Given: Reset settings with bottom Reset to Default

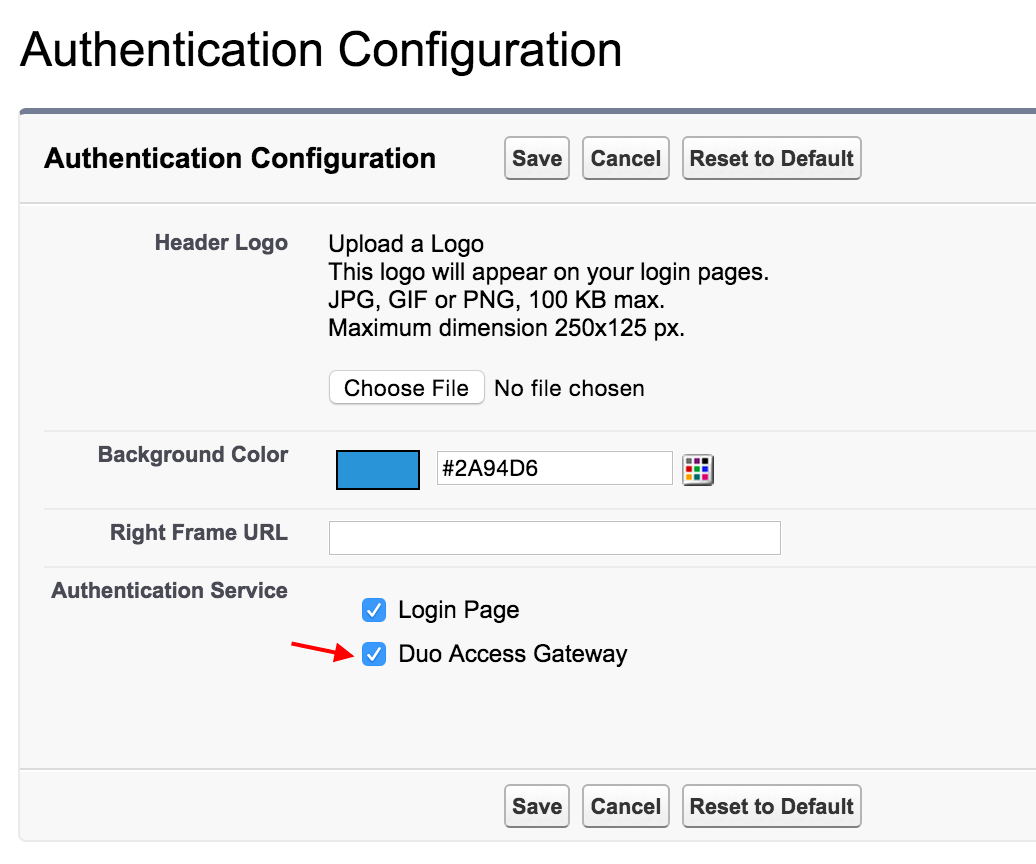Looking at the screenshot, I should 771,806.
